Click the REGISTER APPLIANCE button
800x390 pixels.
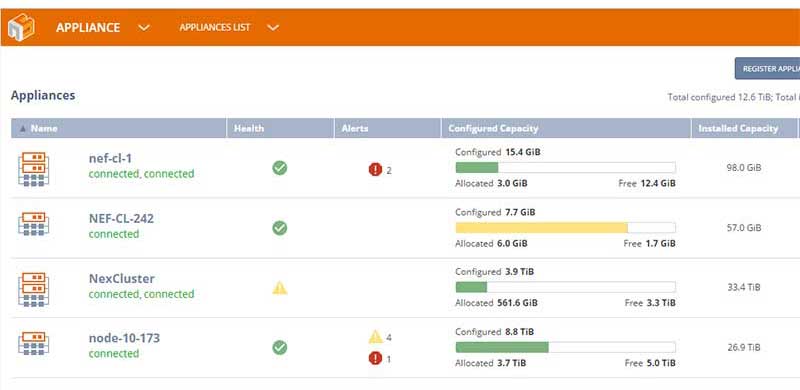767,68
